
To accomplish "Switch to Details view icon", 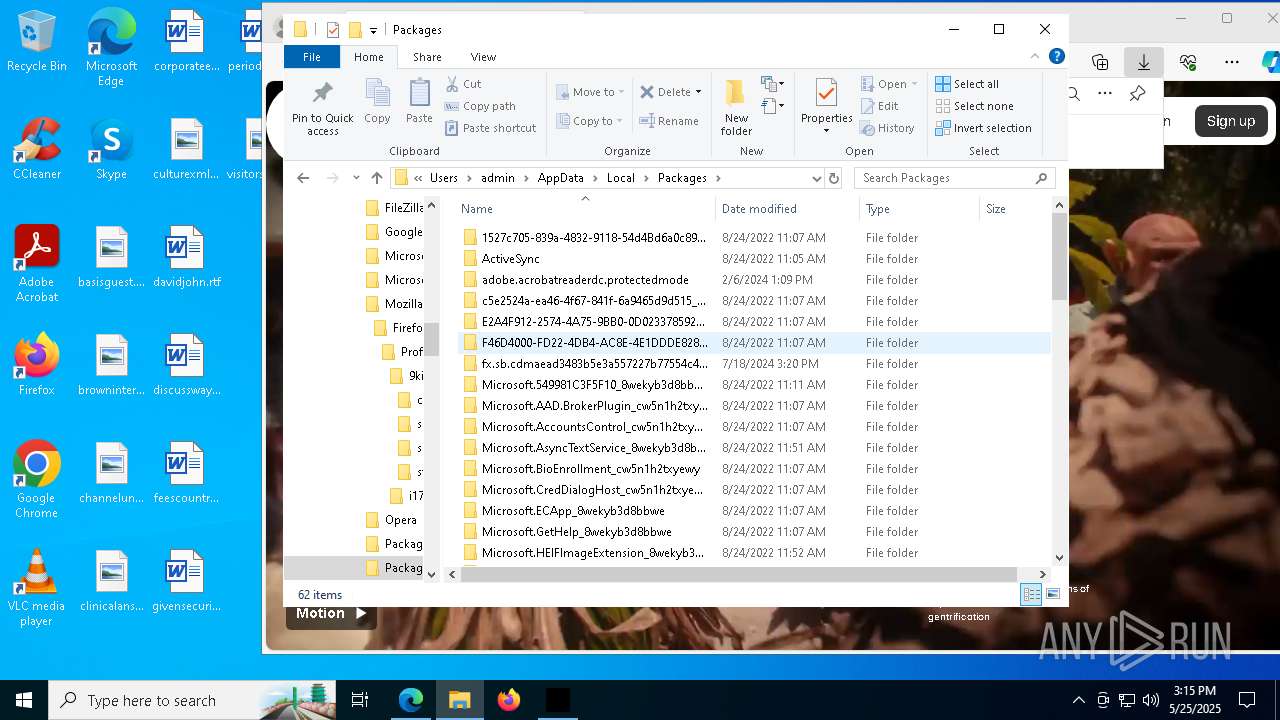I will 1031,594.
